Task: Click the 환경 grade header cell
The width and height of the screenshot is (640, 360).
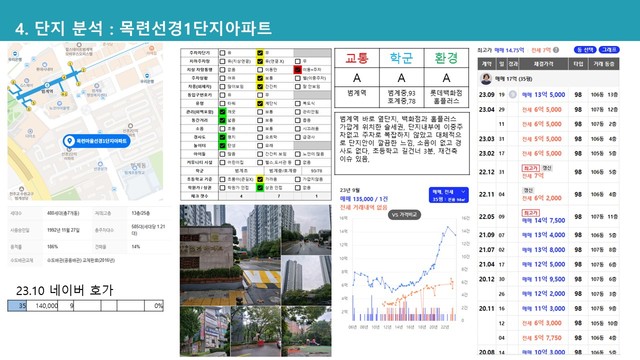Action: tap(446, 58)
